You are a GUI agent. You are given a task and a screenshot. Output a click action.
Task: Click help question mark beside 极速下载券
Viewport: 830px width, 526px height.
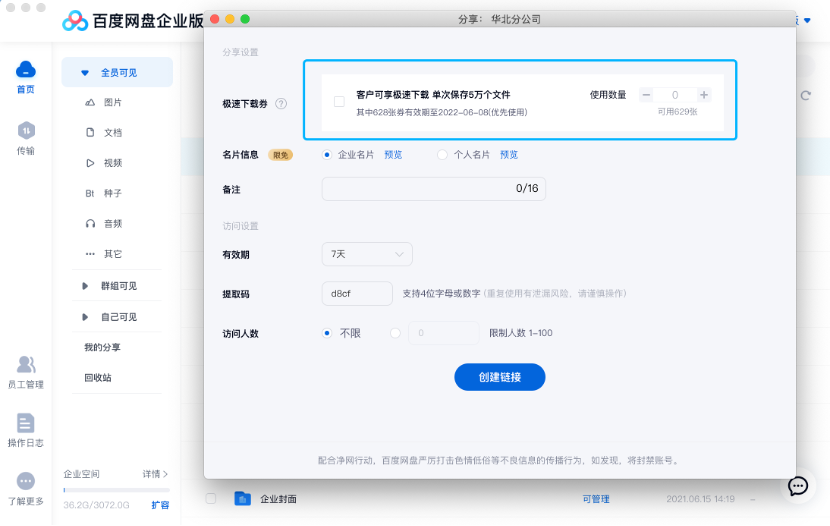point(281,104)
